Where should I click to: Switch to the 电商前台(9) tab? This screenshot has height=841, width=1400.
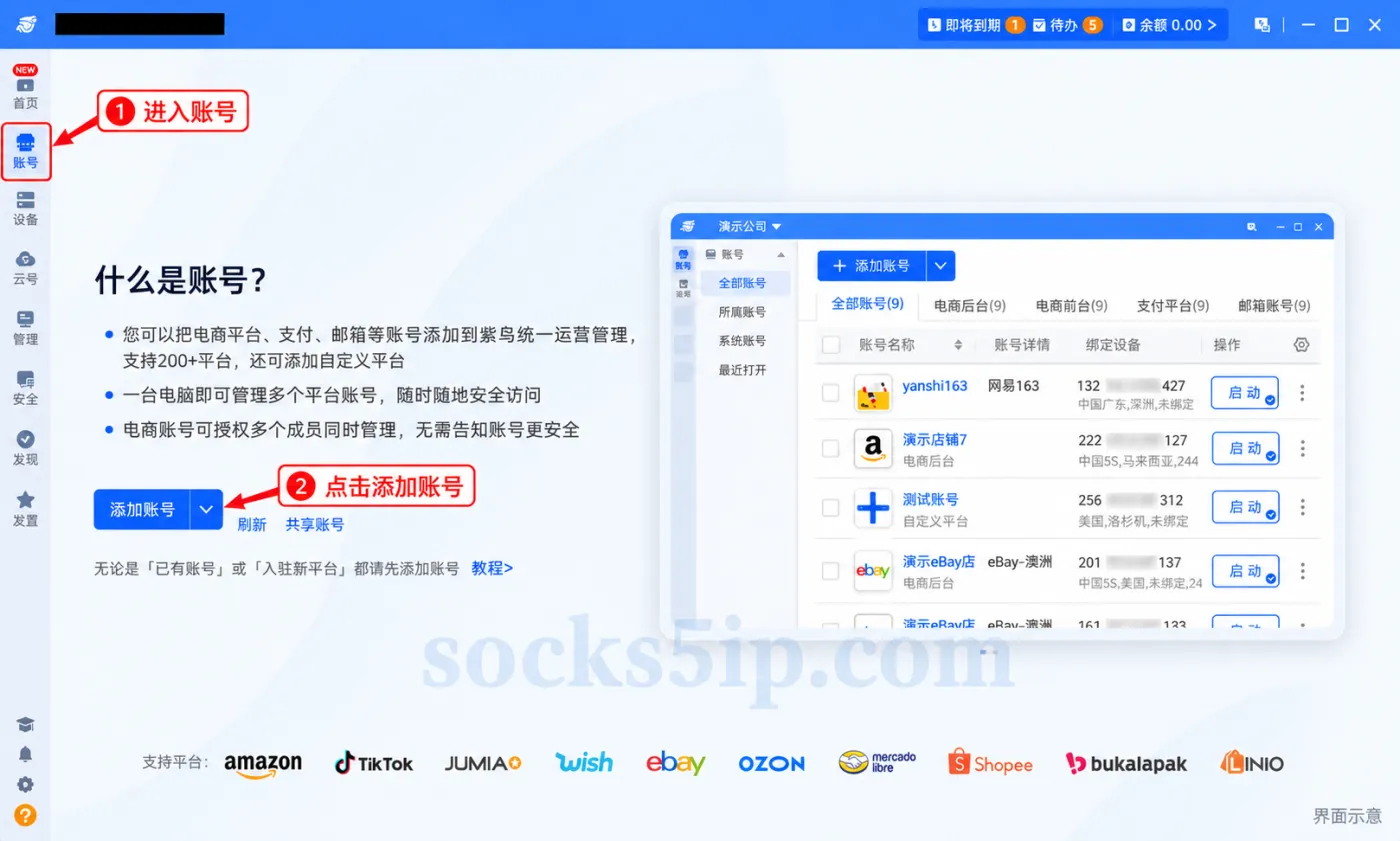[1071, 305]
